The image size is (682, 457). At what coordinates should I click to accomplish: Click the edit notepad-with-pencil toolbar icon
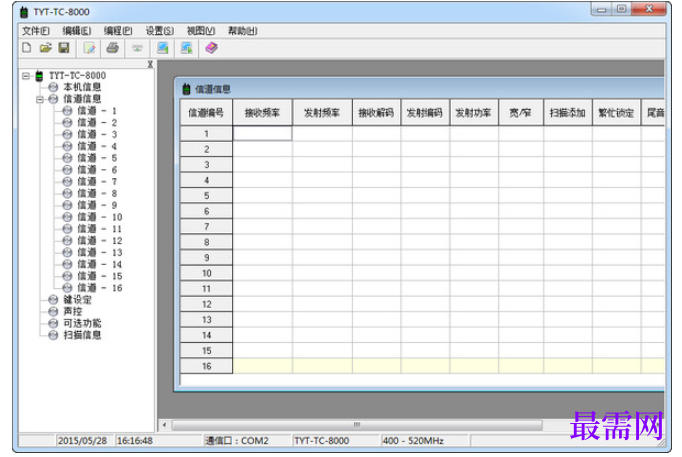coord(89,48)
